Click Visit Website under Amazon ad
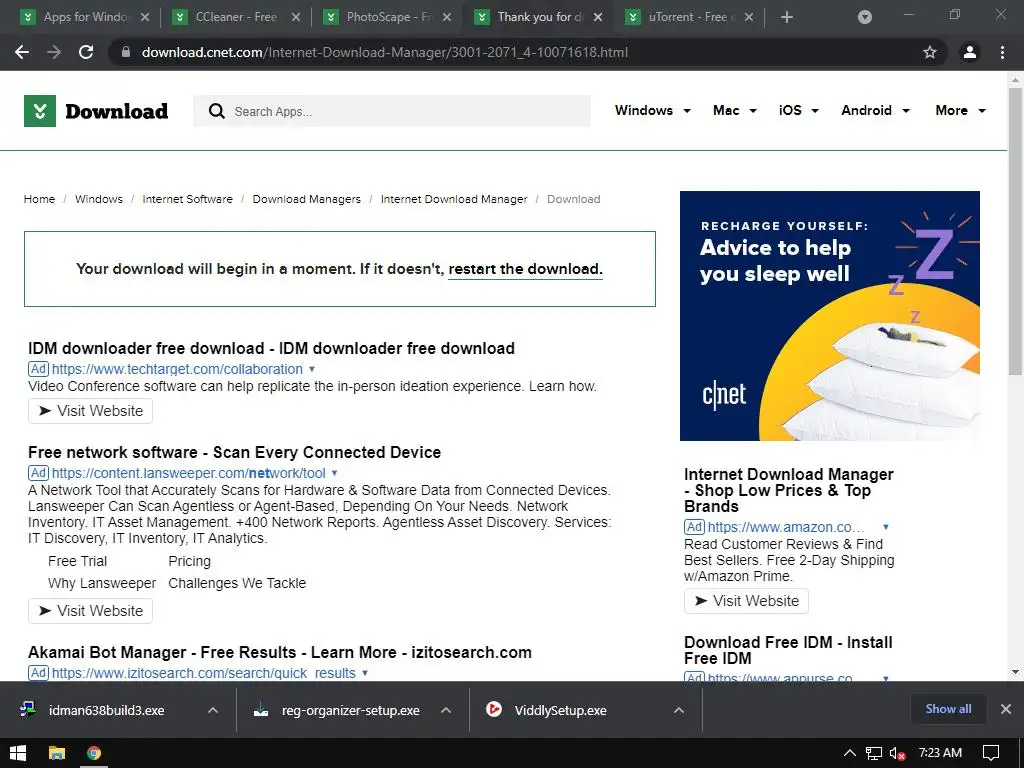Screen dimensions: 1024x768 click(746, 601)
